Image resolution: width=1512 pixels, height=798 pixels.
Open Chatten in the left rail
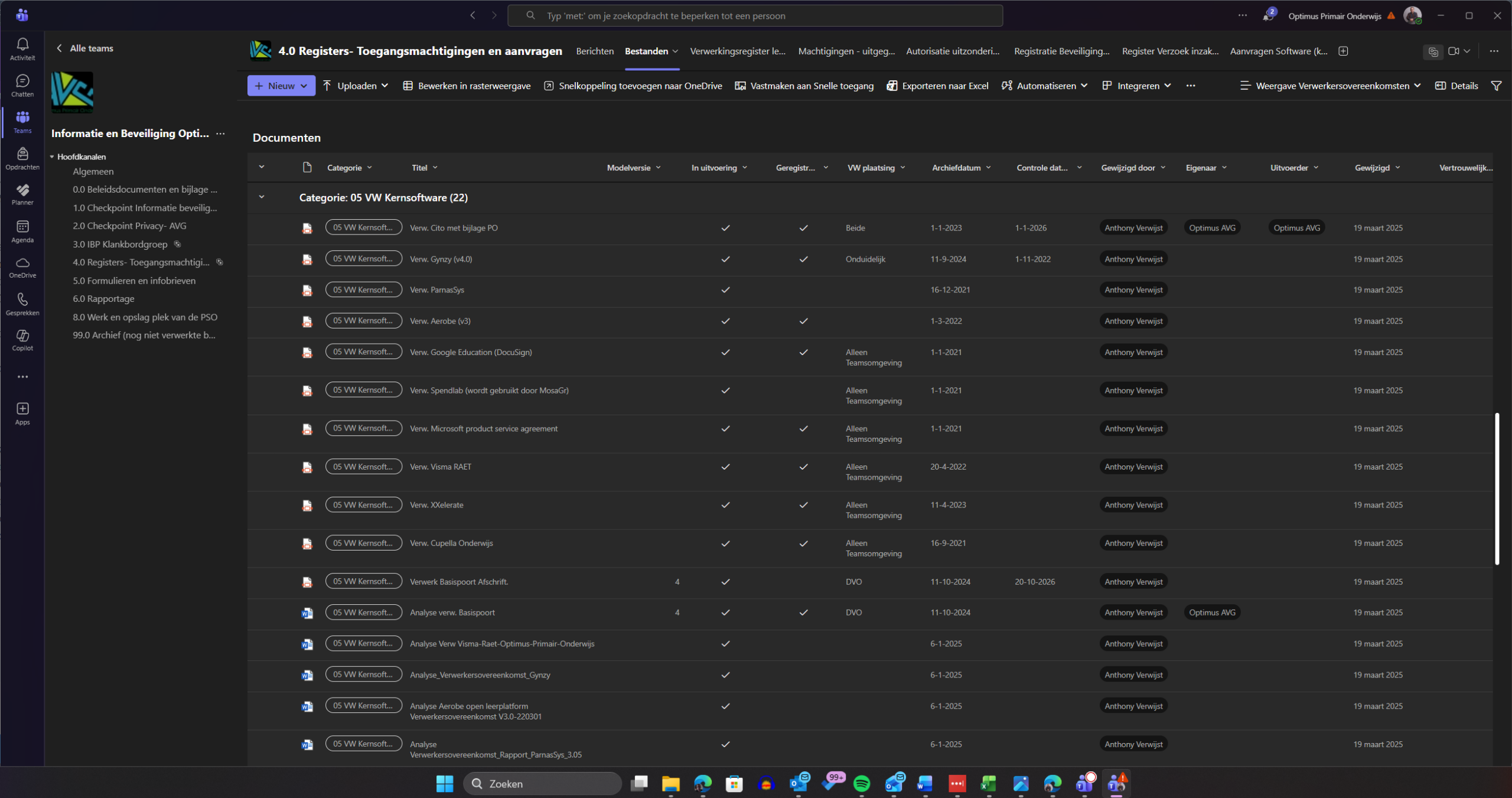click(22, 85)
